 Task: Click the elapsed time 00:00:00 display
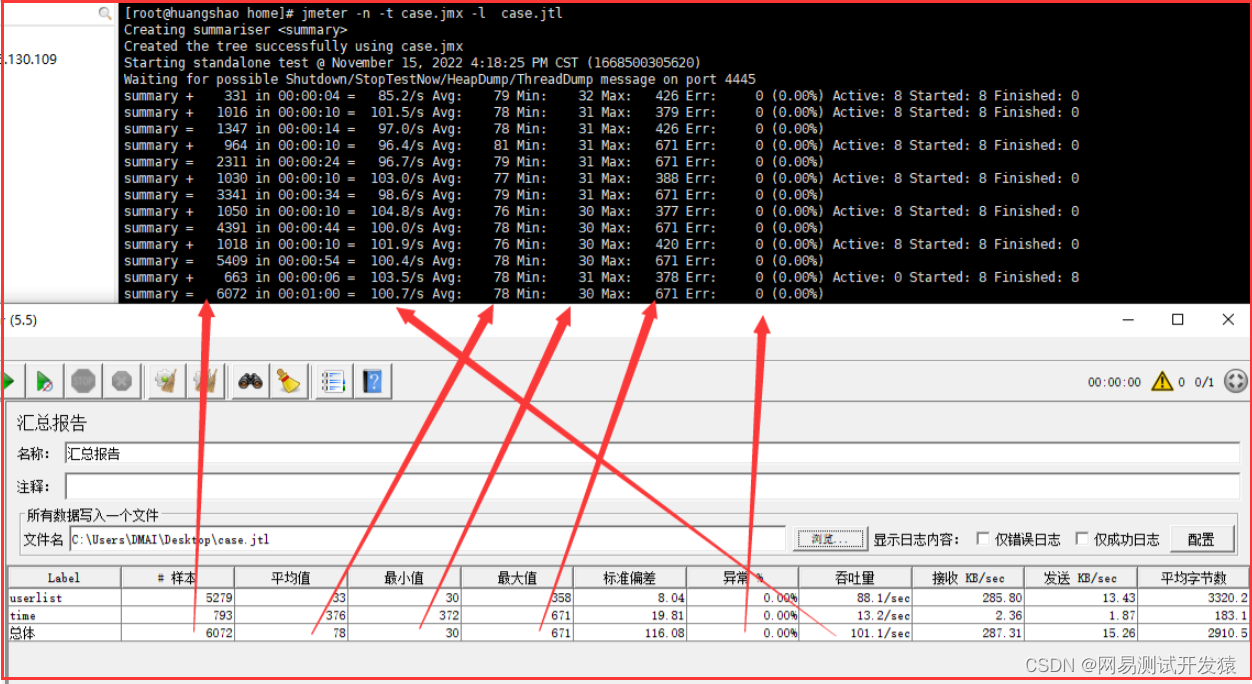(1114, 382)
